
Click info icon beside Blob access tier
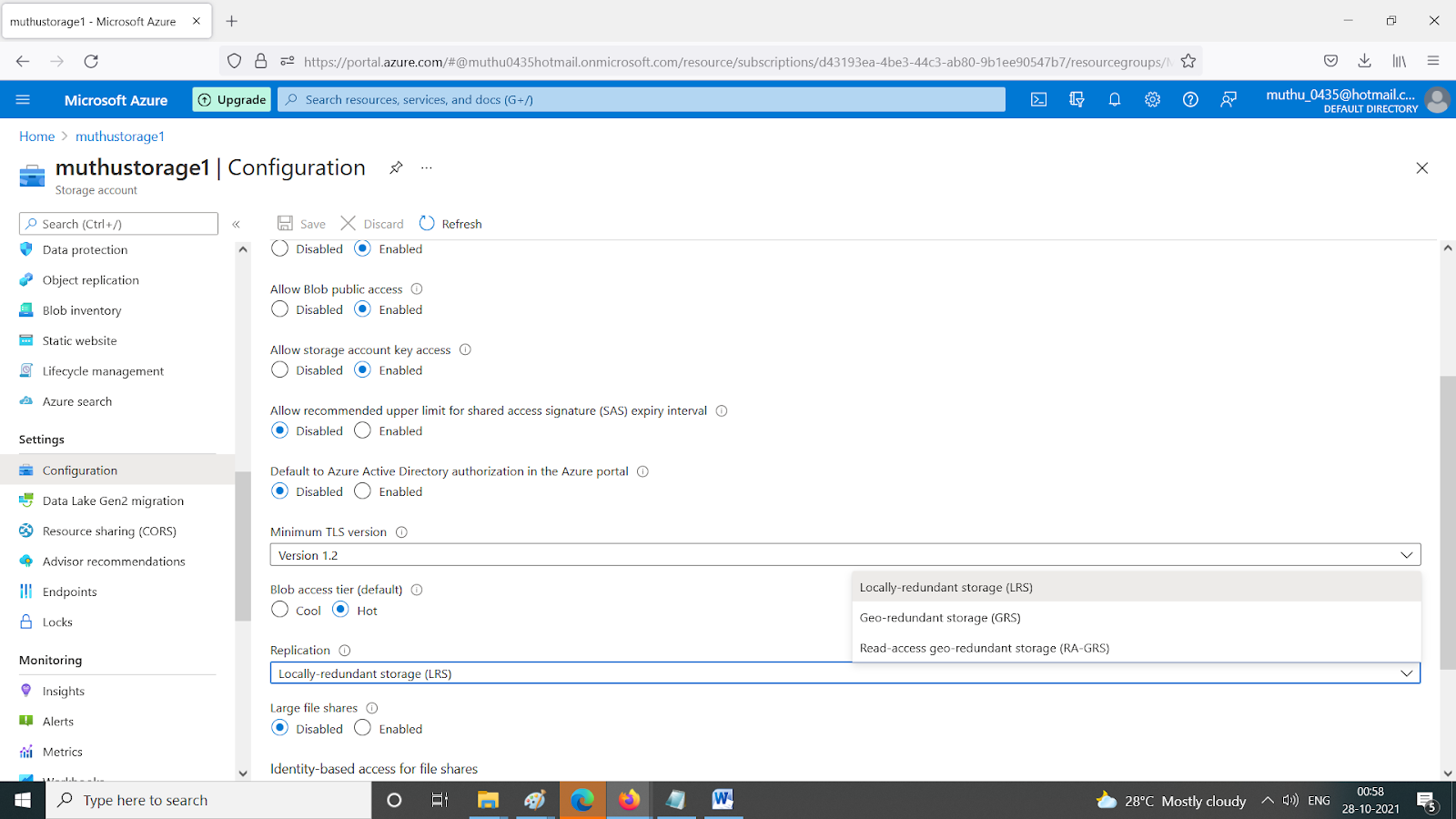point(417,590)
